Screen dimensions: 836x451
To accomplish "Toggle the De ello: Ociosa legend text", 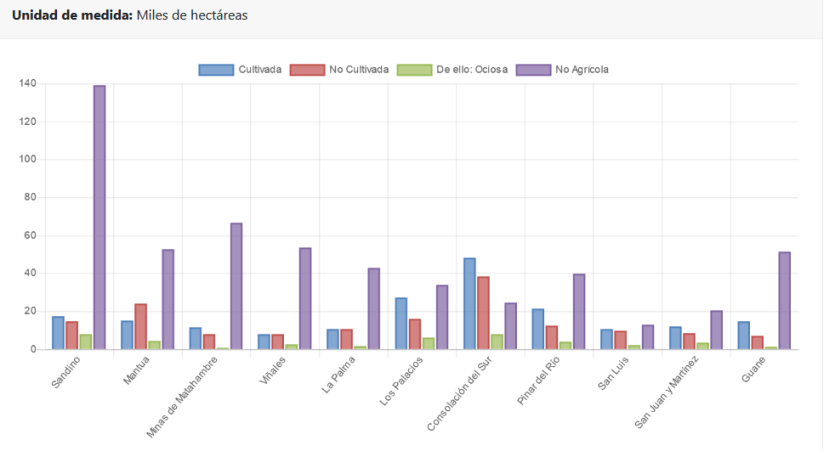I will point(471,70).
